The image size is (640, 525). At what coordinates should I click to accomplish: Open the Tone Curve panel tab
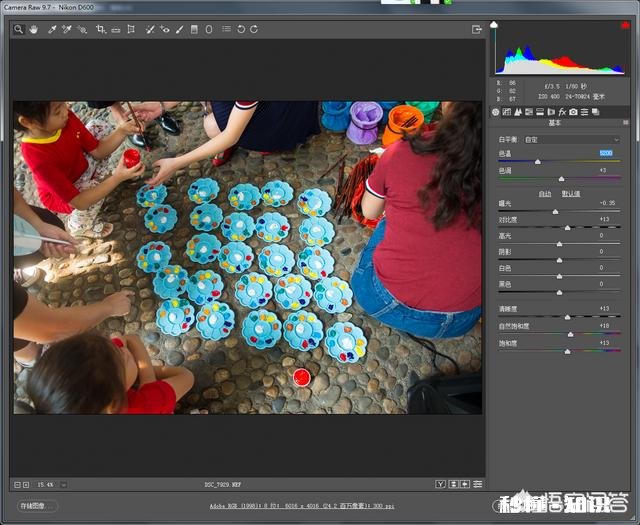(x=507, y=112)
